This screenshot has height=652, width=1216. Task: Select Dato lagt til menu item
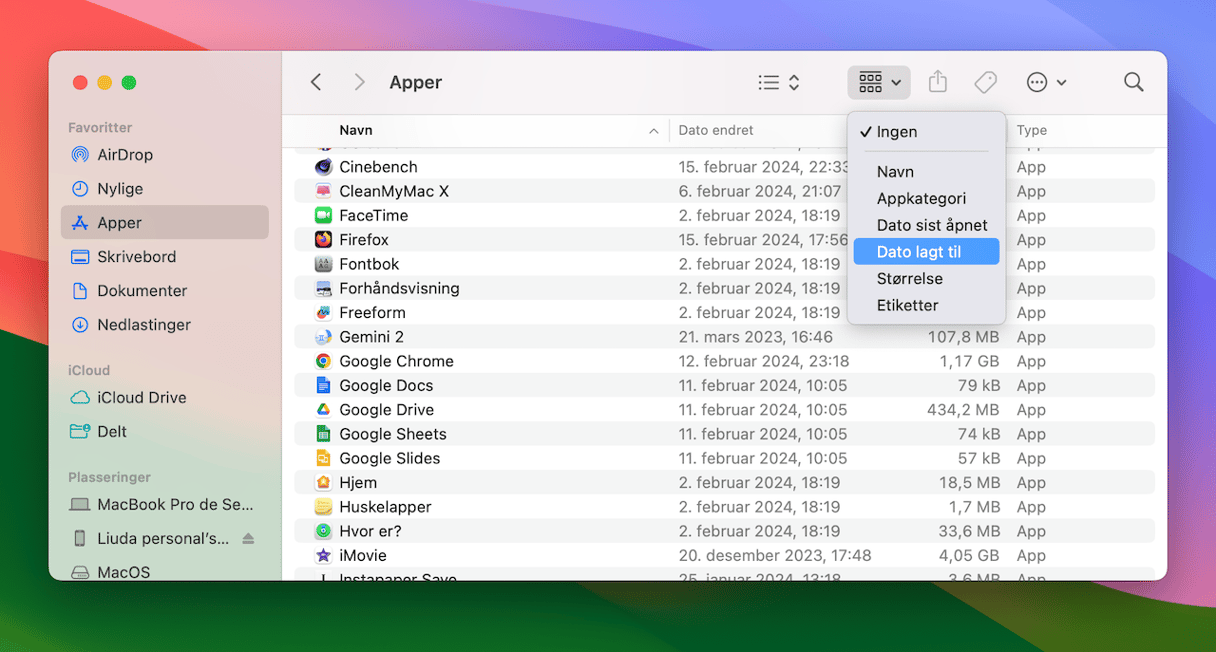[926, 252]
